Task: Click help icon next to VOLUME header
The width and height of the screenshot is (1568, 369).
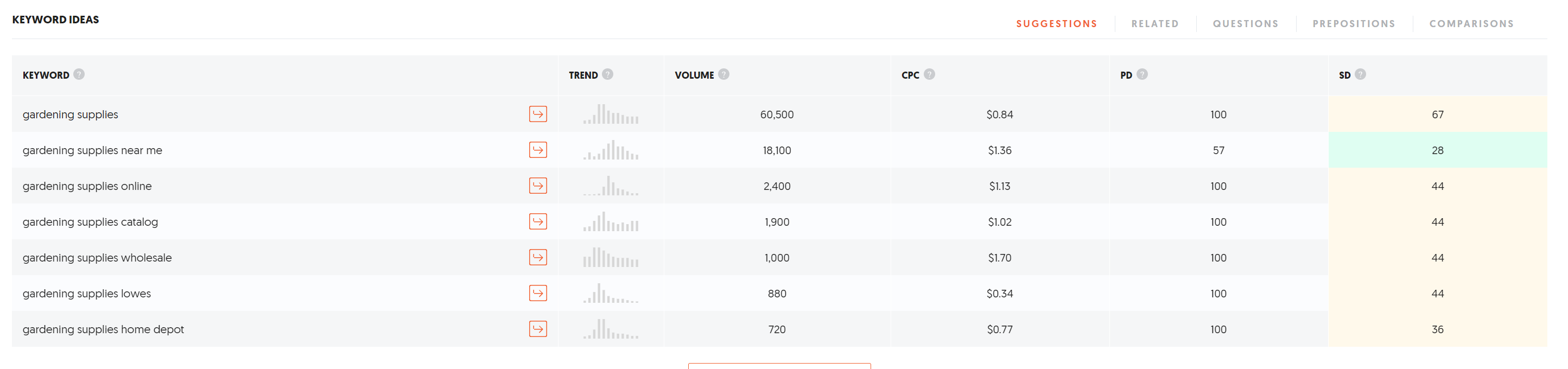Action: point(723,74)
